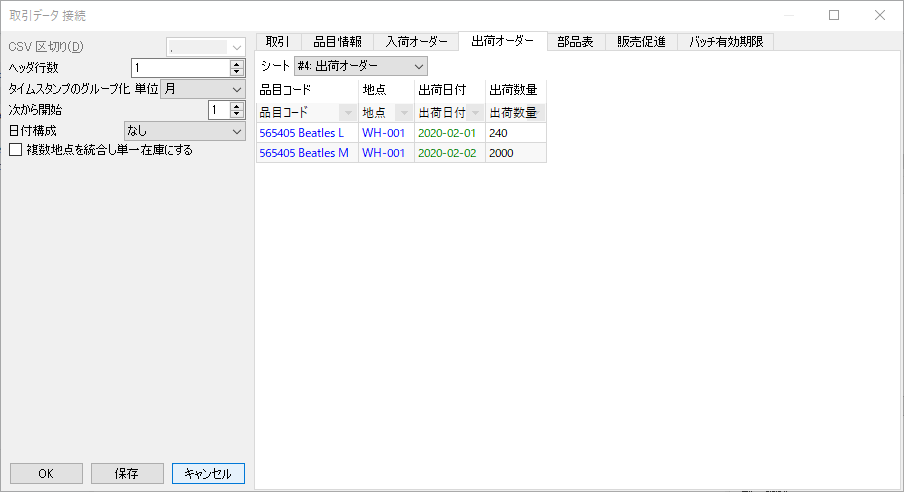Viewport: 904px width, 492px height.
Task: Open the 品目コード column mapping dropdown arrow
Action: tap(348, 113)
